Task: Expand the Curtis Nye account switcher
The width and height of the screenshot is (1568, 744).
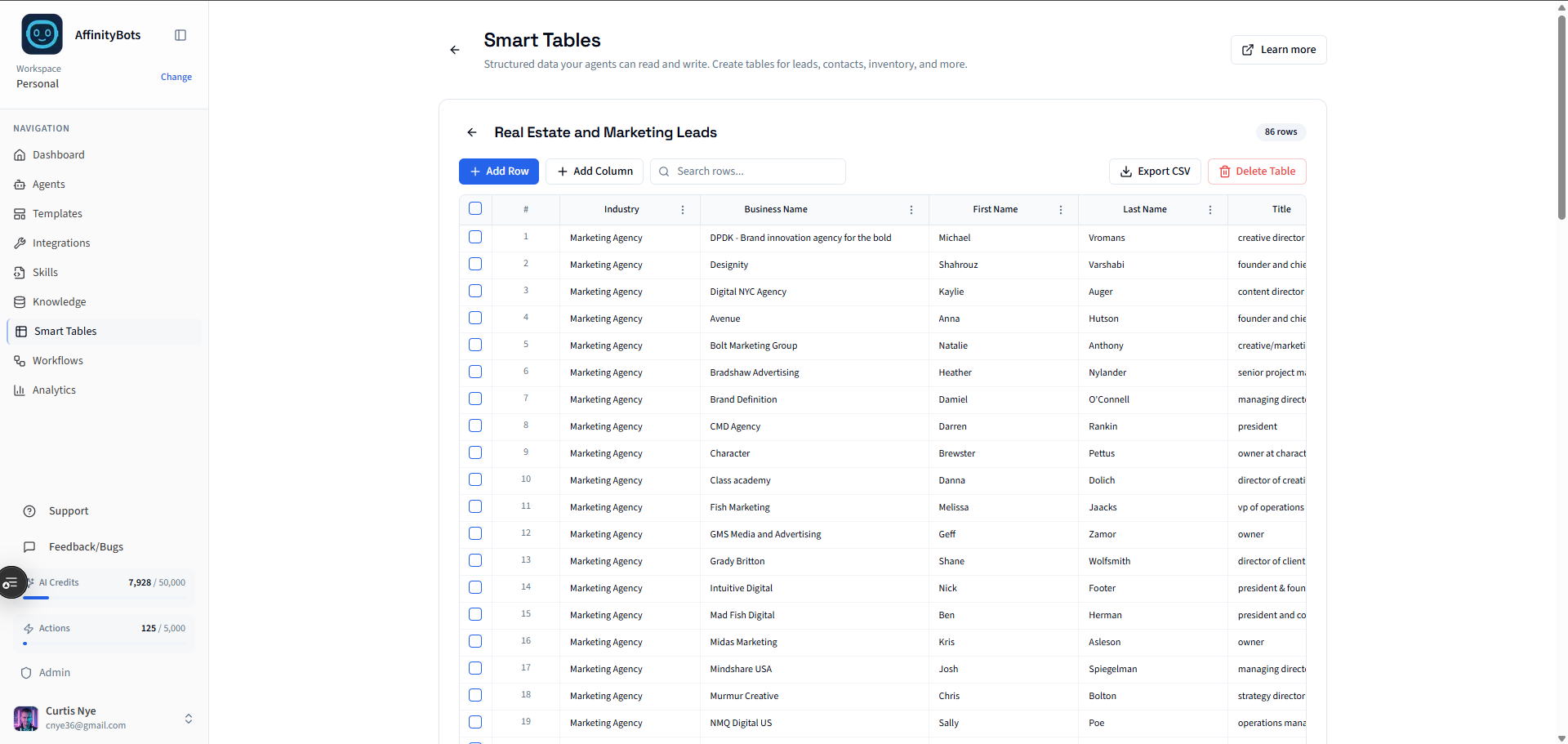Action: (x=189, y=719)
